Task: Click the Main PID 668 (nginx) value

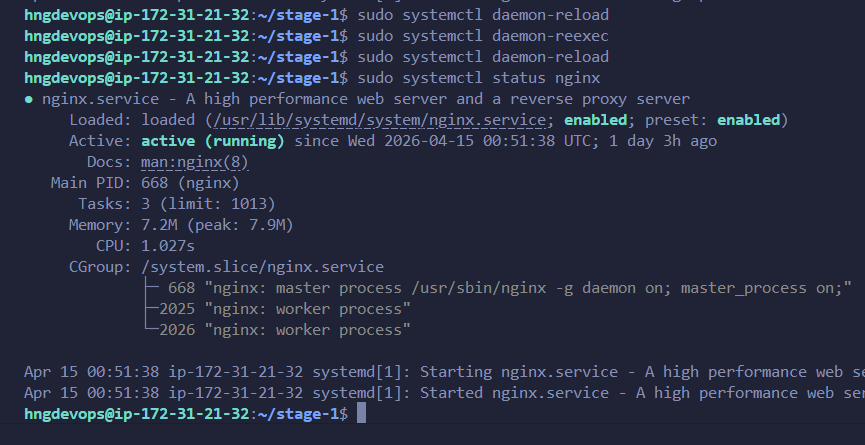Action: click(x=190, y=183)
